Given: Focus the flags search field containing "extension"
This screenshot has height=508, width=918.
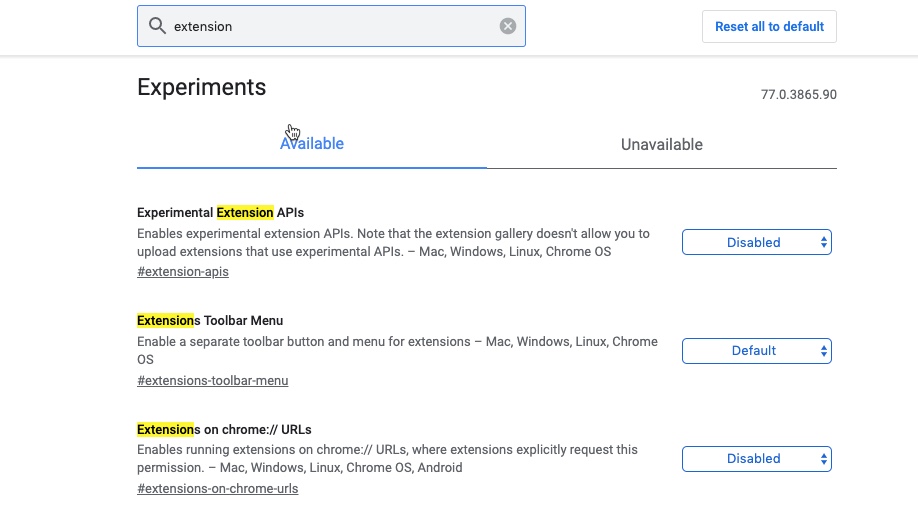Looking at the screenshot, I should (331, 26).
